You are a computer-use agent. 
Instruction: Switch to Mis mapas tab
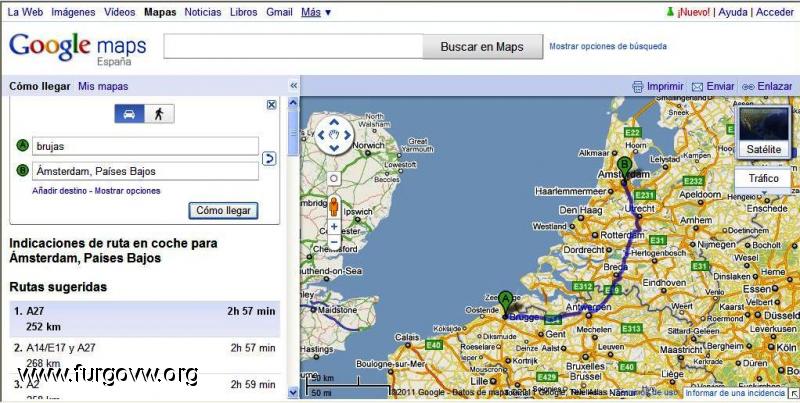coord(103,86)
